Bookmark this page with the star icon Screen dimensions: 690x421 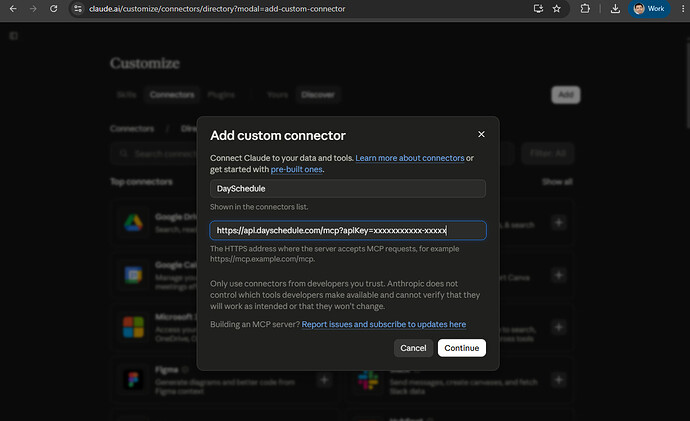click(x=557, y=9)
